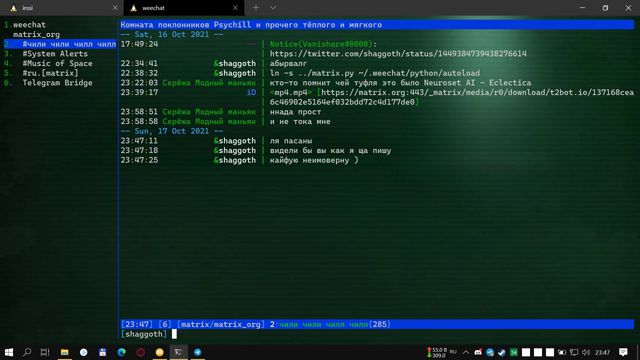This screenshot has width=640, height=360.
Task: Check the battery tray icon
Action: pos(562,352)
